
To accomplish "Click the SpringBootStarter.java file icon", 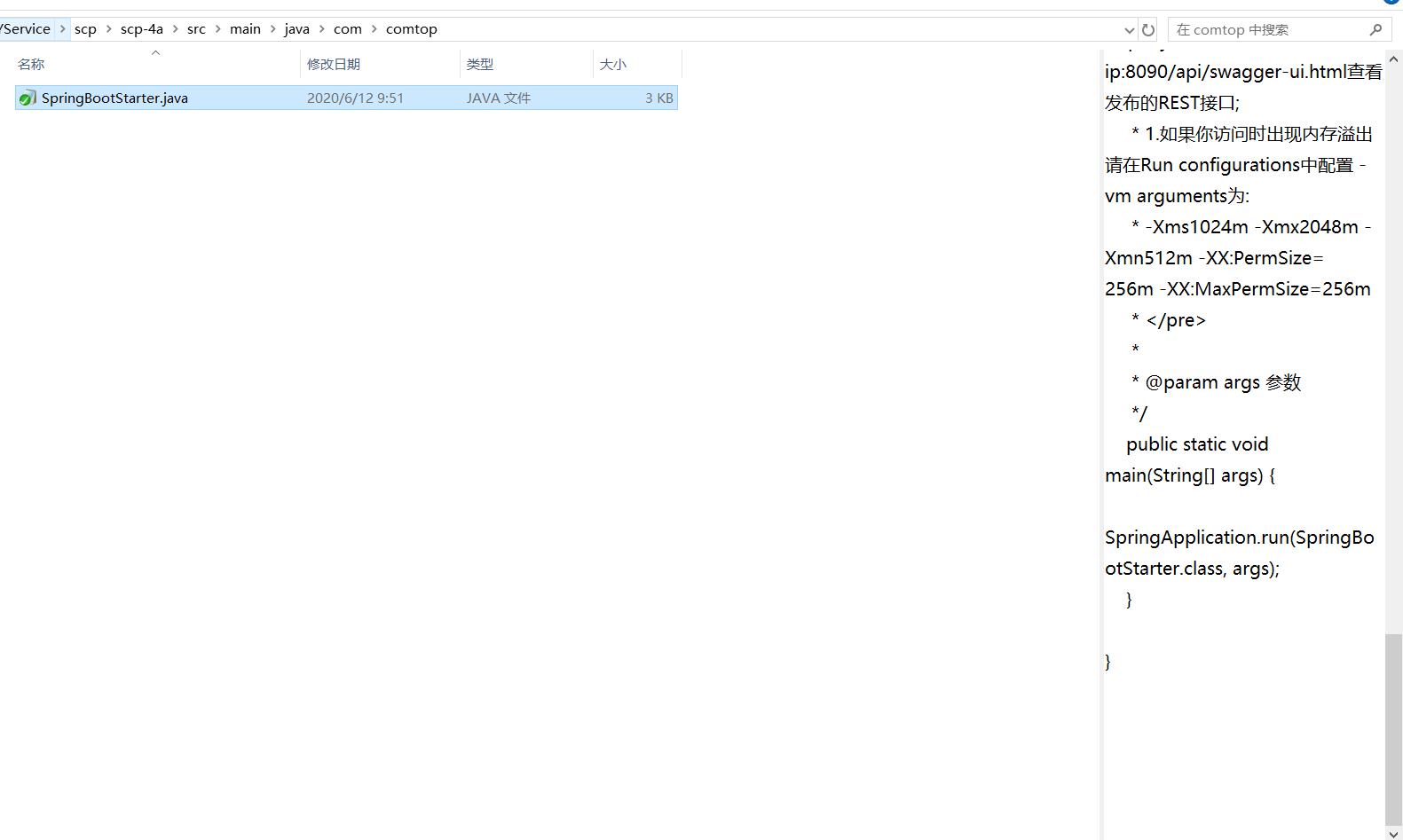I will [x=28, y=98].
